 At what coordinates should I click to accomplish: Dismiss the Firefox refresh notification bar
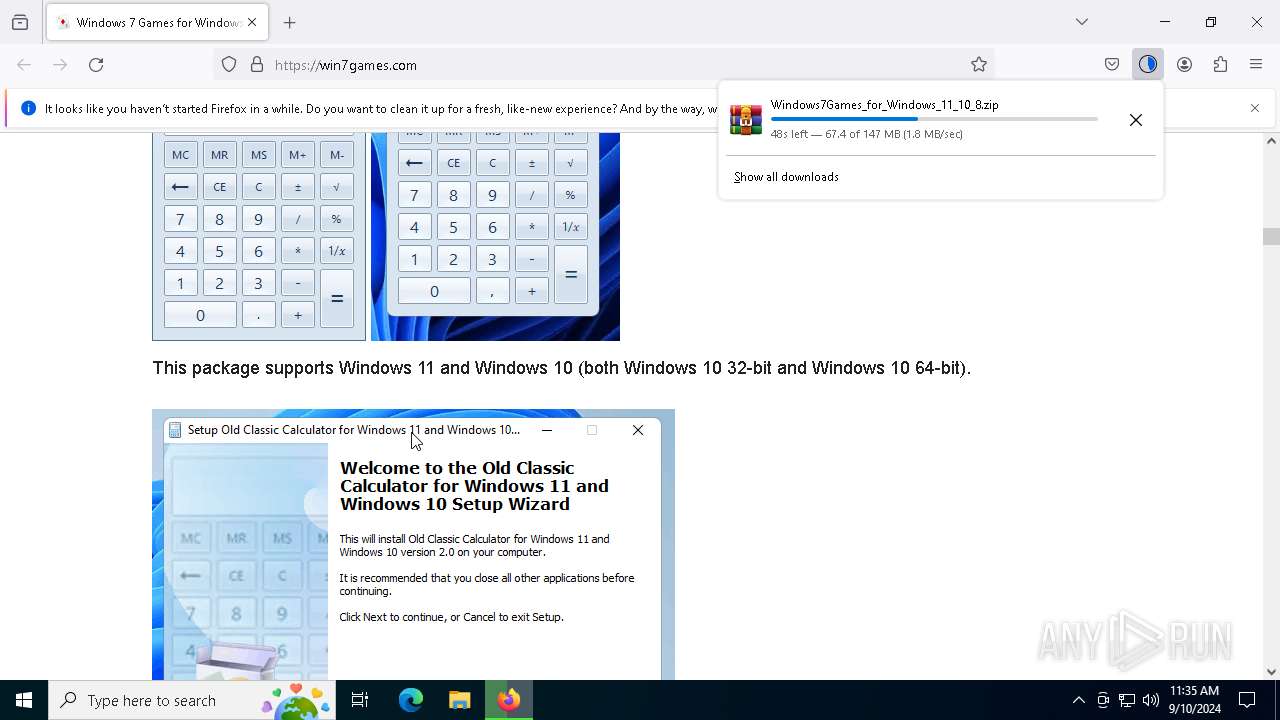(1255, 108)
